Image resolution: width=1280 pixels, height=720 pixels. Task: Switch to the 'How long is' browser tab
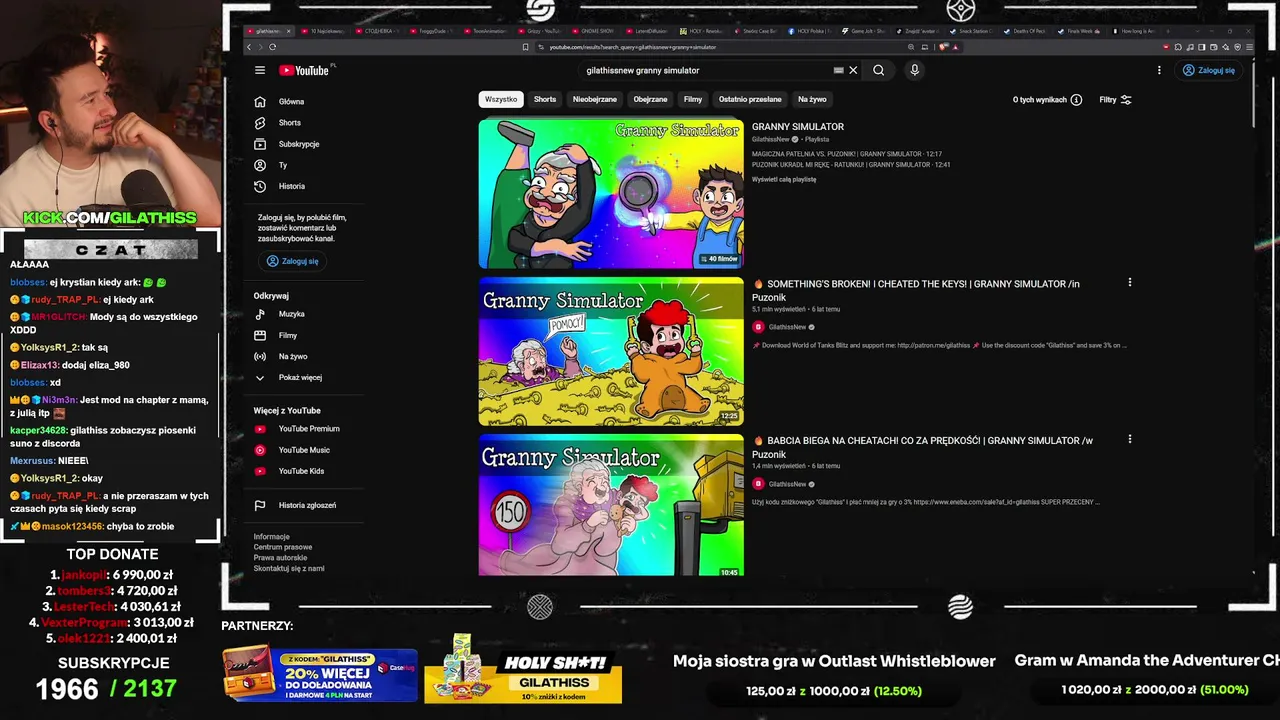pos(1135,31)
